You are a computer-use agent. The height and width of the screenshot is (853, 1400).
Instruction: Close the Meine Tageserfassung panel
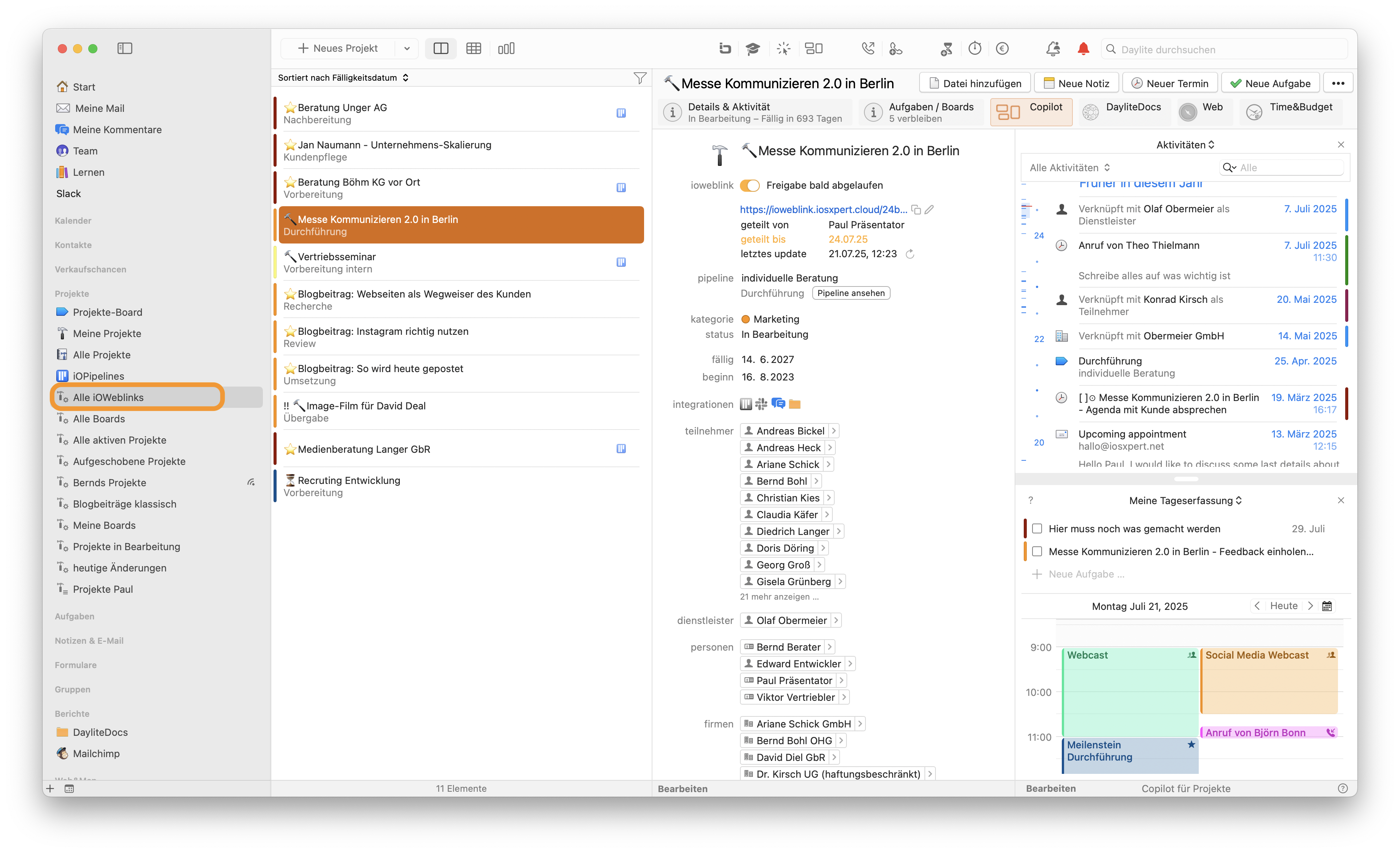[x=1341, y=501]
